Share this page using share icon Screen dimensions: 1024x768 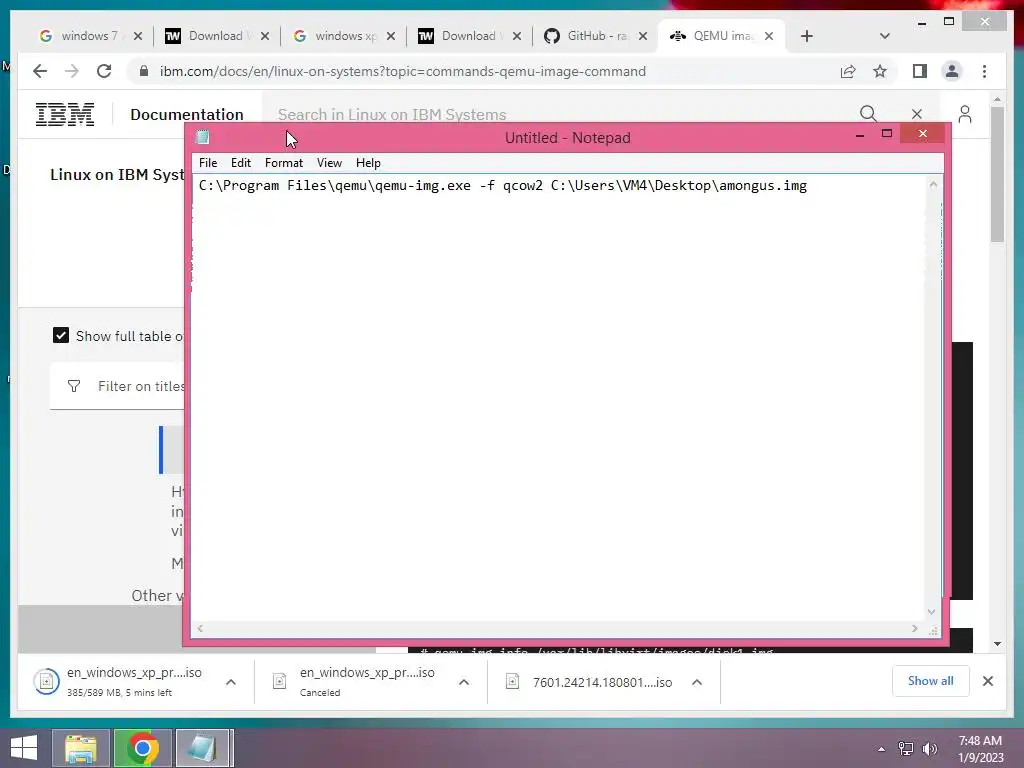[x=848, y=71]
